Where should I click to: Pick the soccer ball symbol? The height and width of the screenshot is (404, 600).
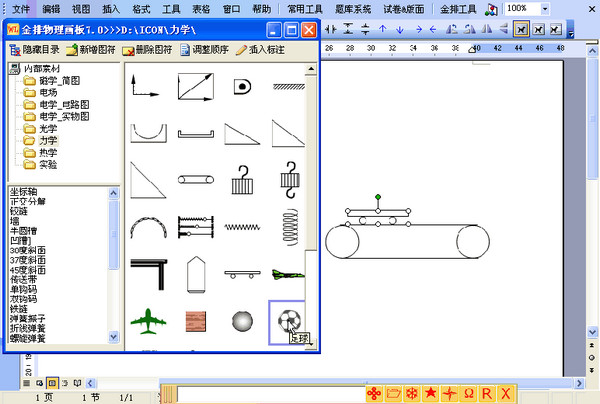coord(289,321)
